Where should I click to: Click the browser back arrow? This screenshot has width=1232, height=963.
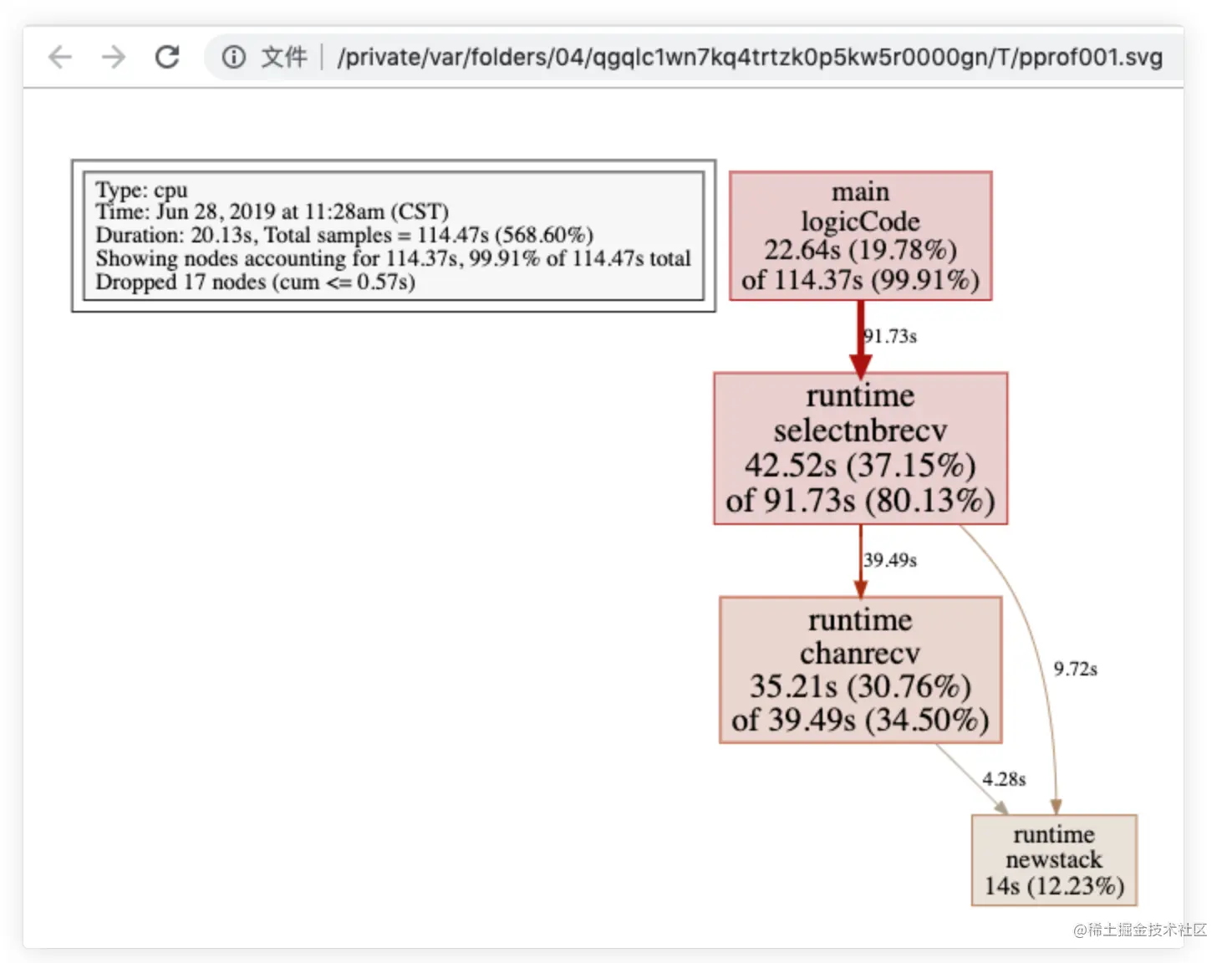click(x=59, y=57)
